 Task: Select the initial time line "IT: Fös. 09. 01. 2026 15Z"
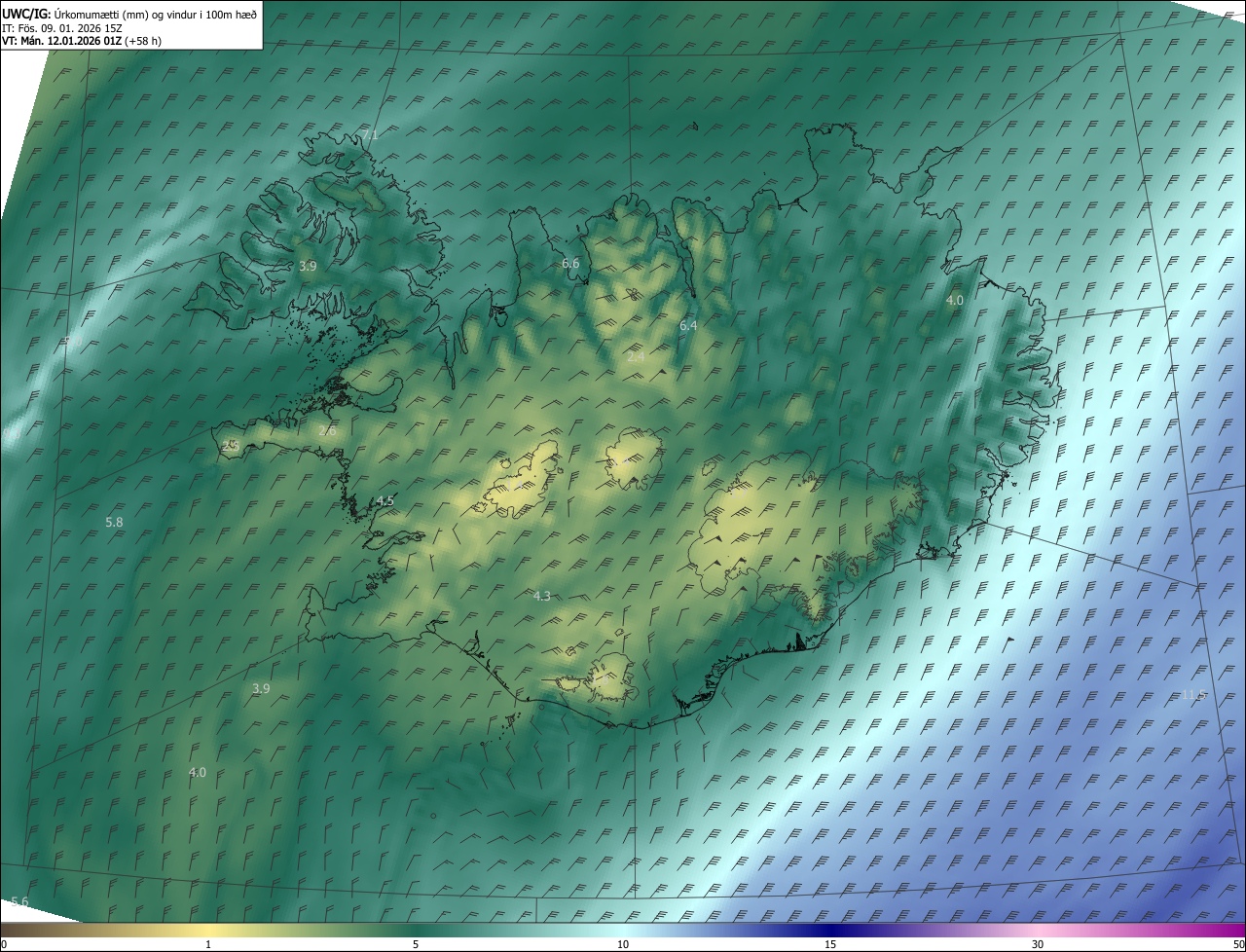(61, 27)
